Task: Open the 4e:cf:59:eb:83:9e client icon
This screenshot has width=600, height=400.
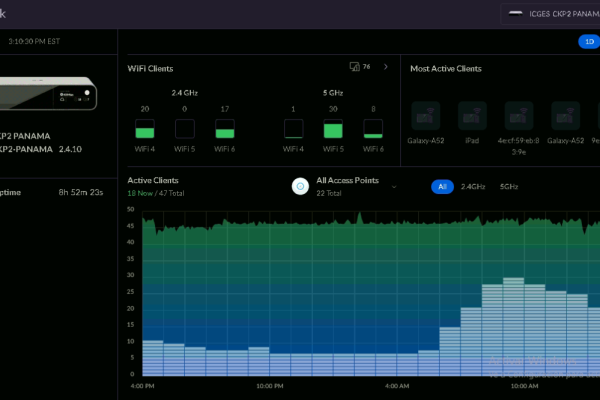Action: click(x=519, y=116)
